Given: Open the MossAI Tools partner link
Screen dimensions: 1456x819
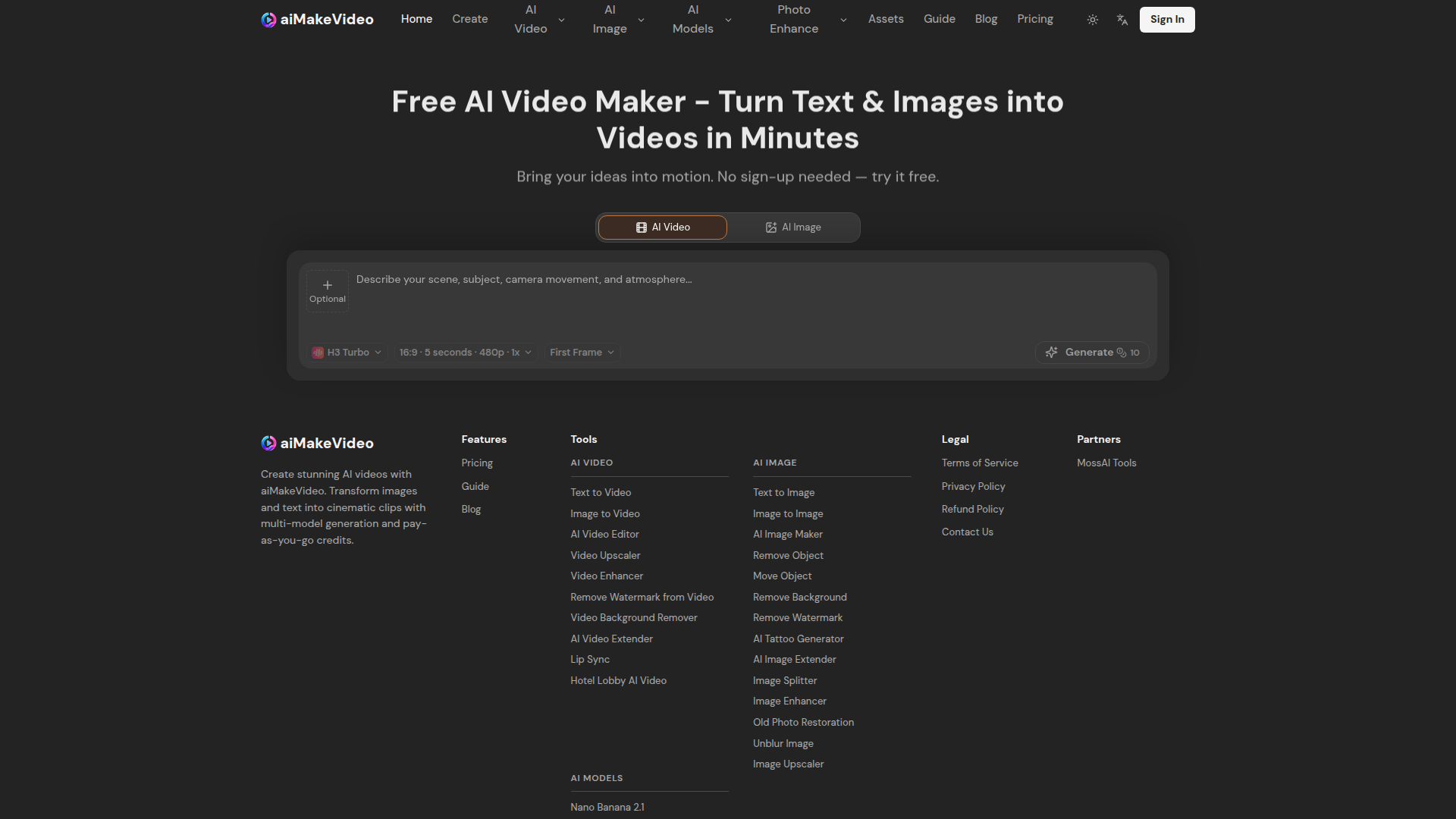Looking at the screenshot, I should point(1106,463).
